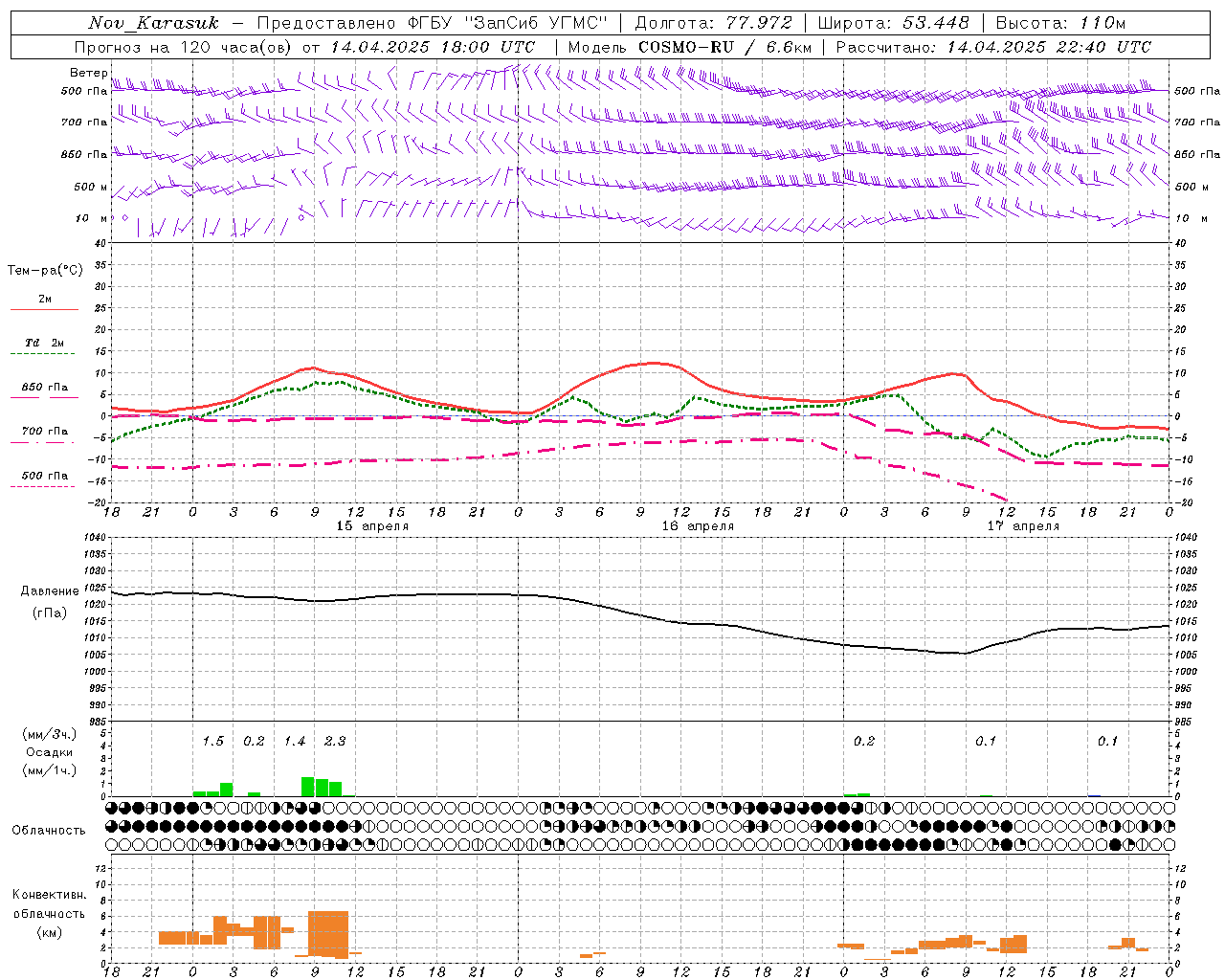Viewport: 1225px width, 980px height.
Task: Click 'Рассчитано: 14.04.2025 22:40 UTC' text
Action: (x=993, y=47)
